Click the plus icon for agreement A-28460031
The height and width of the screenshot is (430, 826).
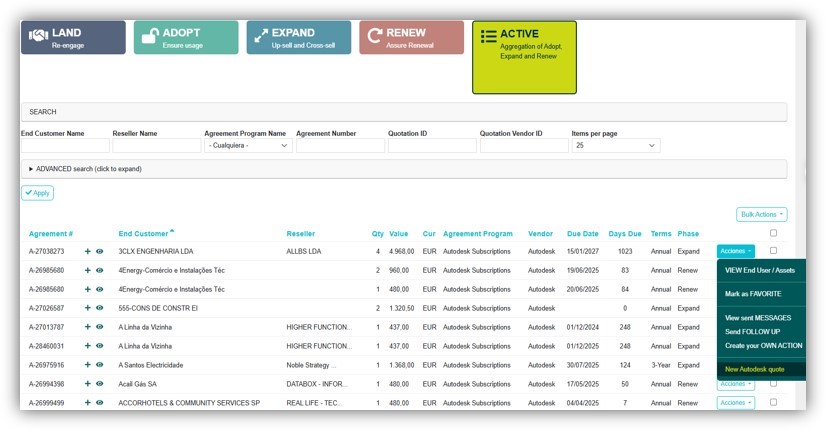click(x=88, y=346)
